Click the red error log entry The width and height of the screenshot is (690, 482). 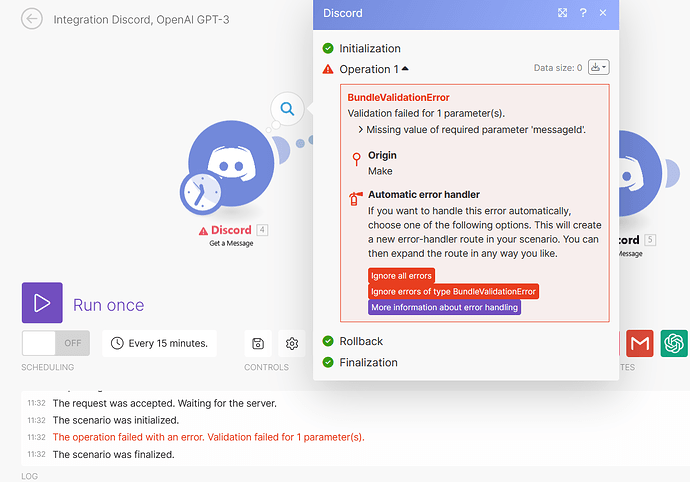[209, 437]
